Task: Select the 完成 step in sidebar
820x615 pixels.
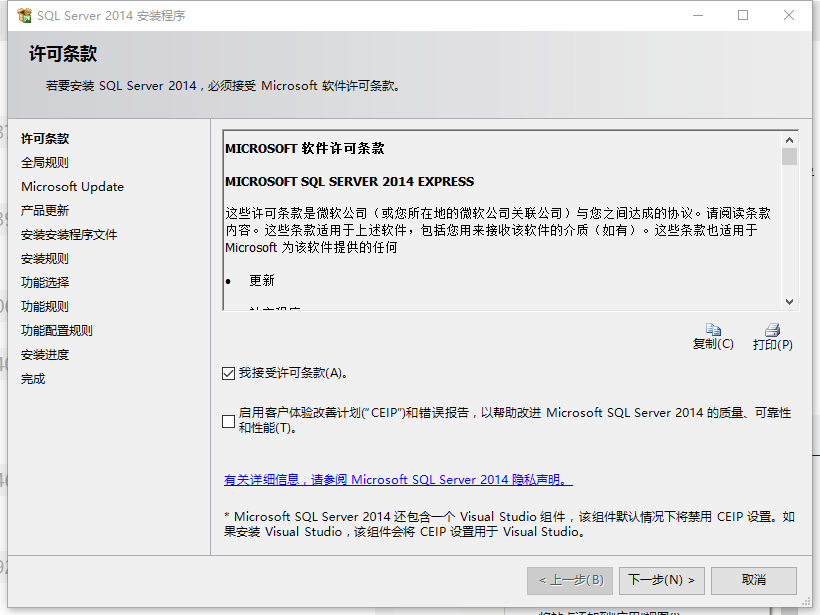Action: click(x=33, y=379)
